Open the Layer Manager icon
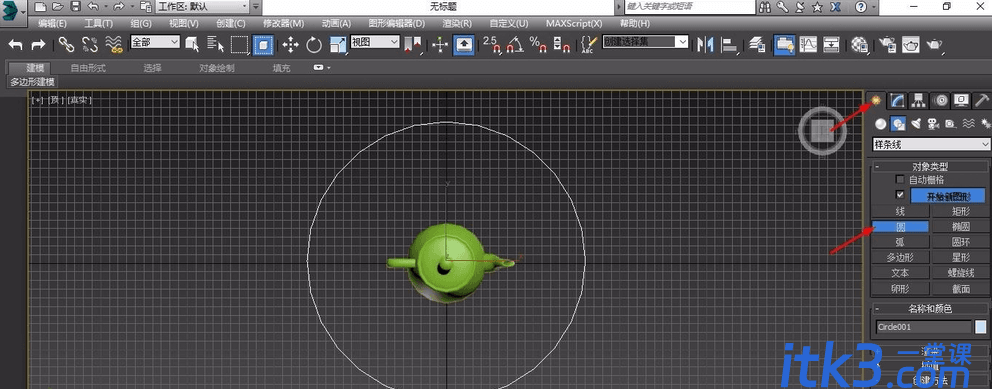Viewport: 992px width, 389px height. tap(757, 44)
